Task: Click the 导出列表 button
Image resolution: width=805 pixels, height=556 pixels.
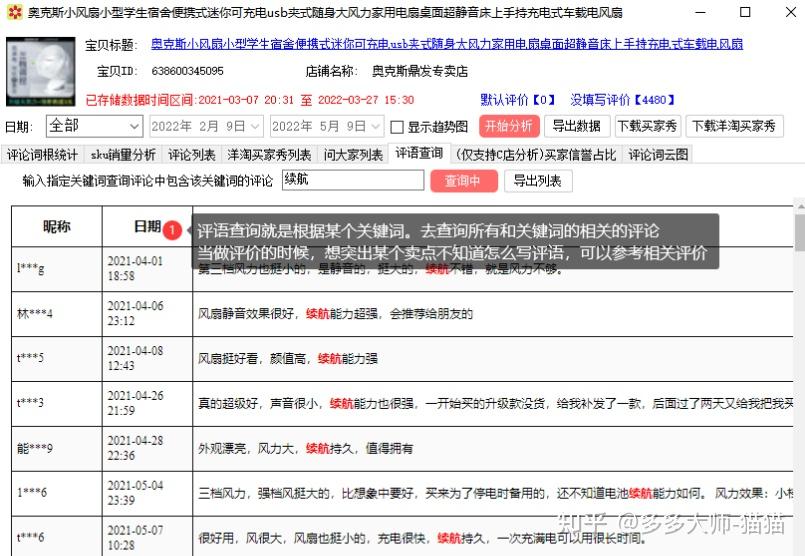Action: click(x=537, y=181)
